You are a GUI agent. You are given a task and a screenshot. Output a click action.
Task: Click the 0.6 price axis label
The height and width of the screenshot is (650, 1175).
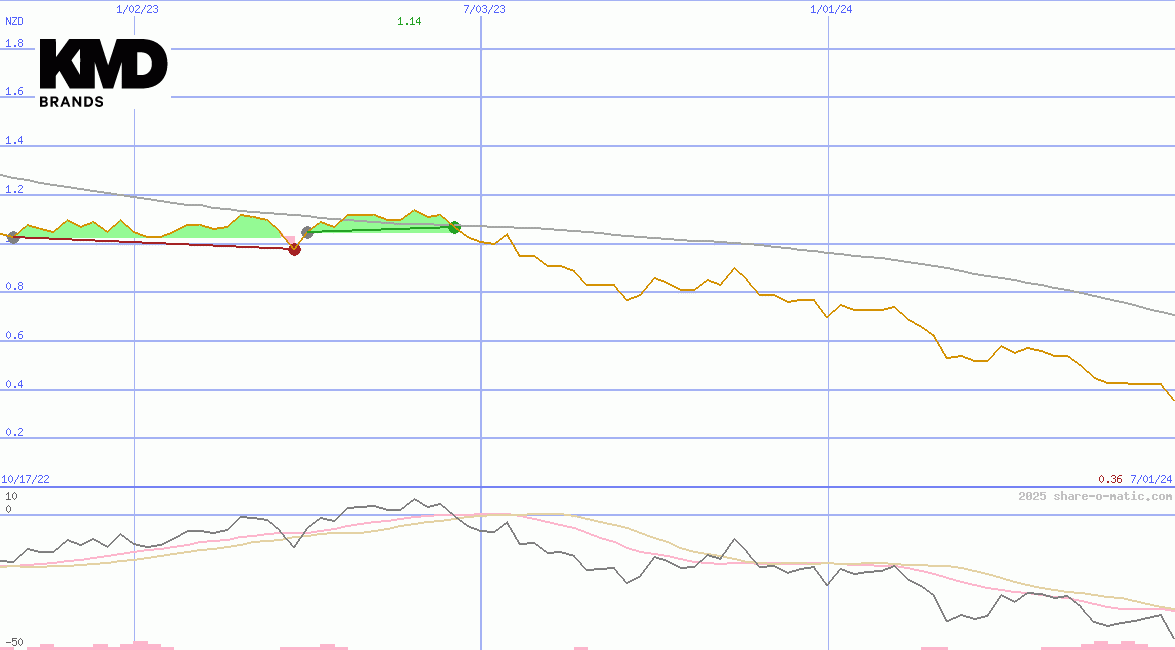14,336
